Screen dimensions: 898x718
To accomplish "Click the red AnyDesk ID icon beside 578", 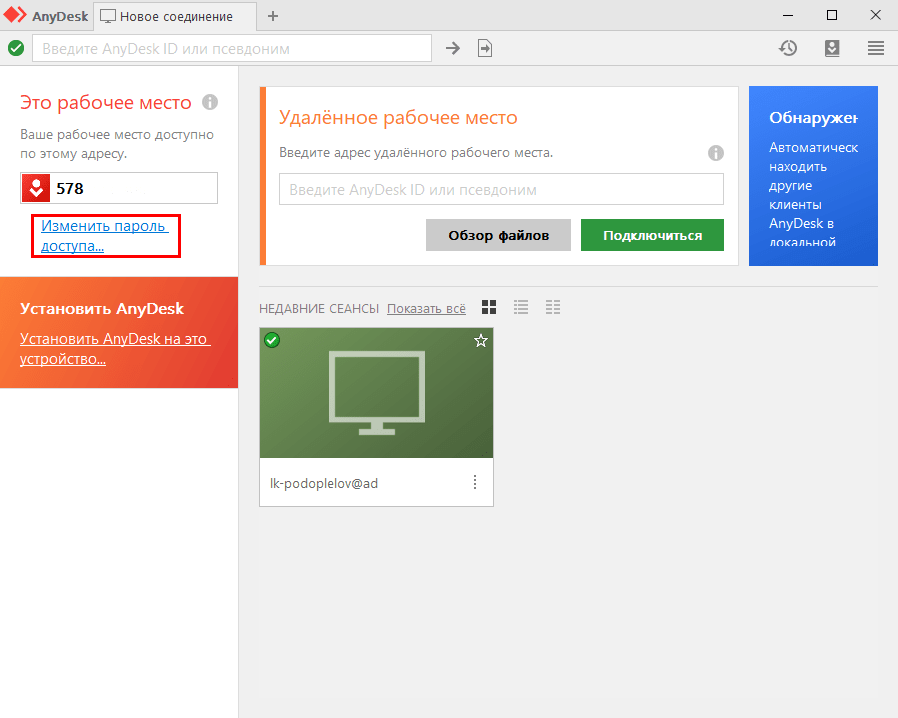I will click(x=36, y=188).
